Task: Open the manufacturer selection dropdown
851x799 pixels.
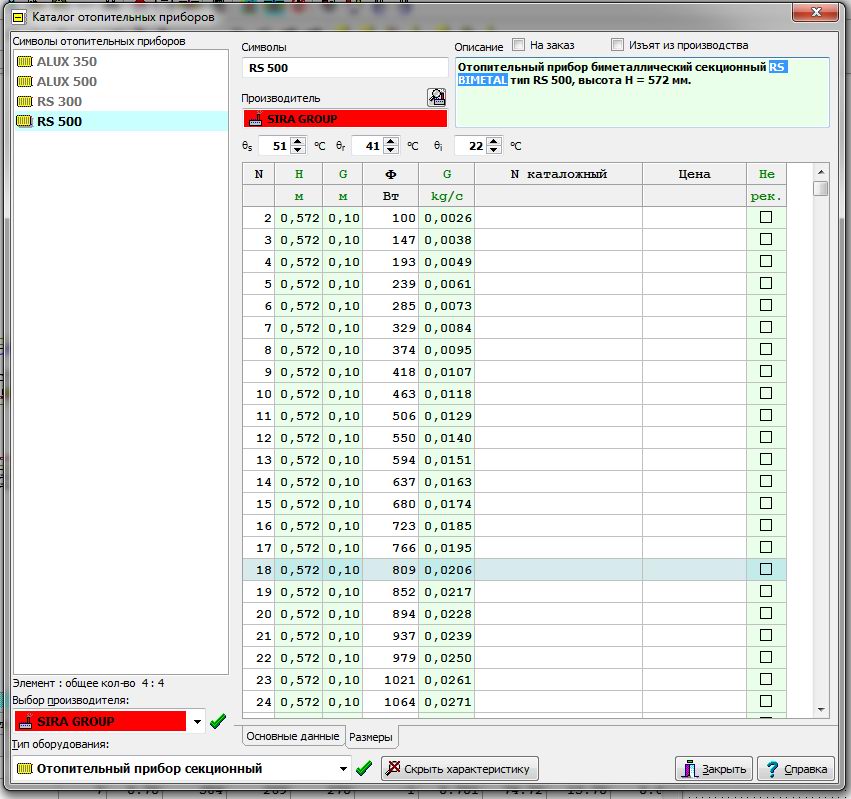Action: tap(197, 721)
